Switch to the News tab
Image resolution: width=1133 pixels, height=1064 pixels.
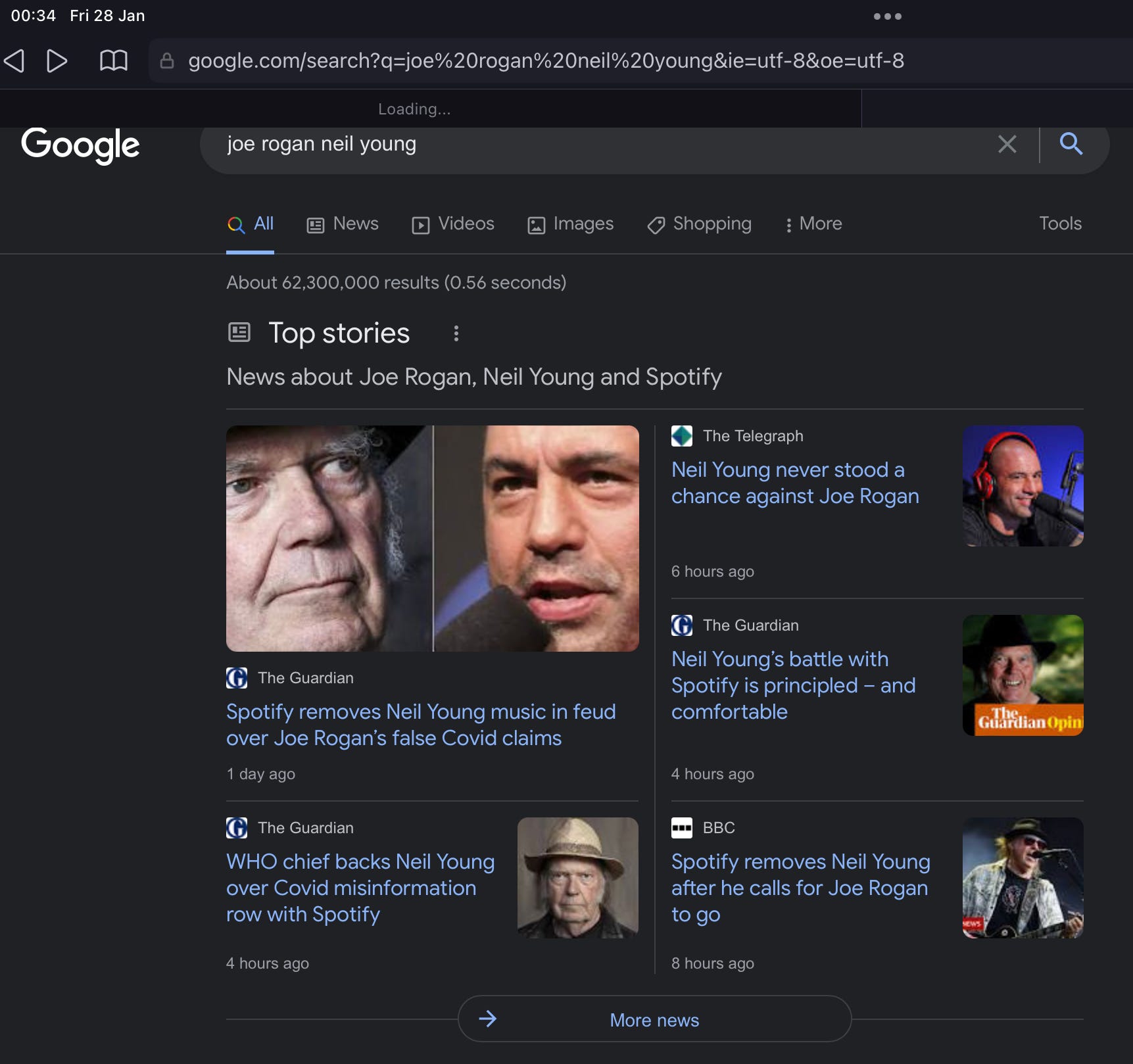pos(343,224)
